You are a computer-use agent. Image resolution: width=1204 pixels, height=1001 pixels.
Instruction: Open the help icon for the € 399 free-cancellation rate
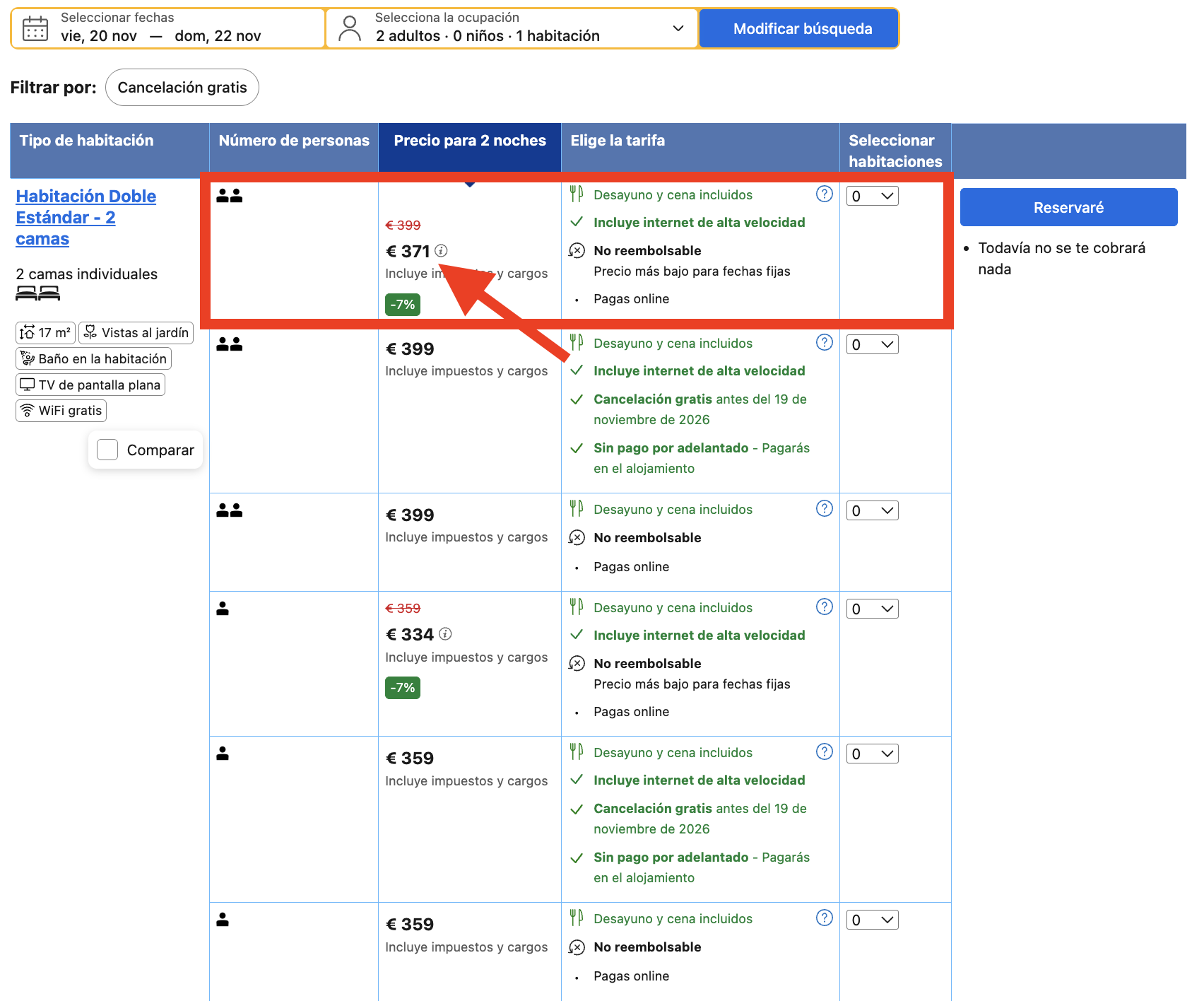click(x=825, y=342)
